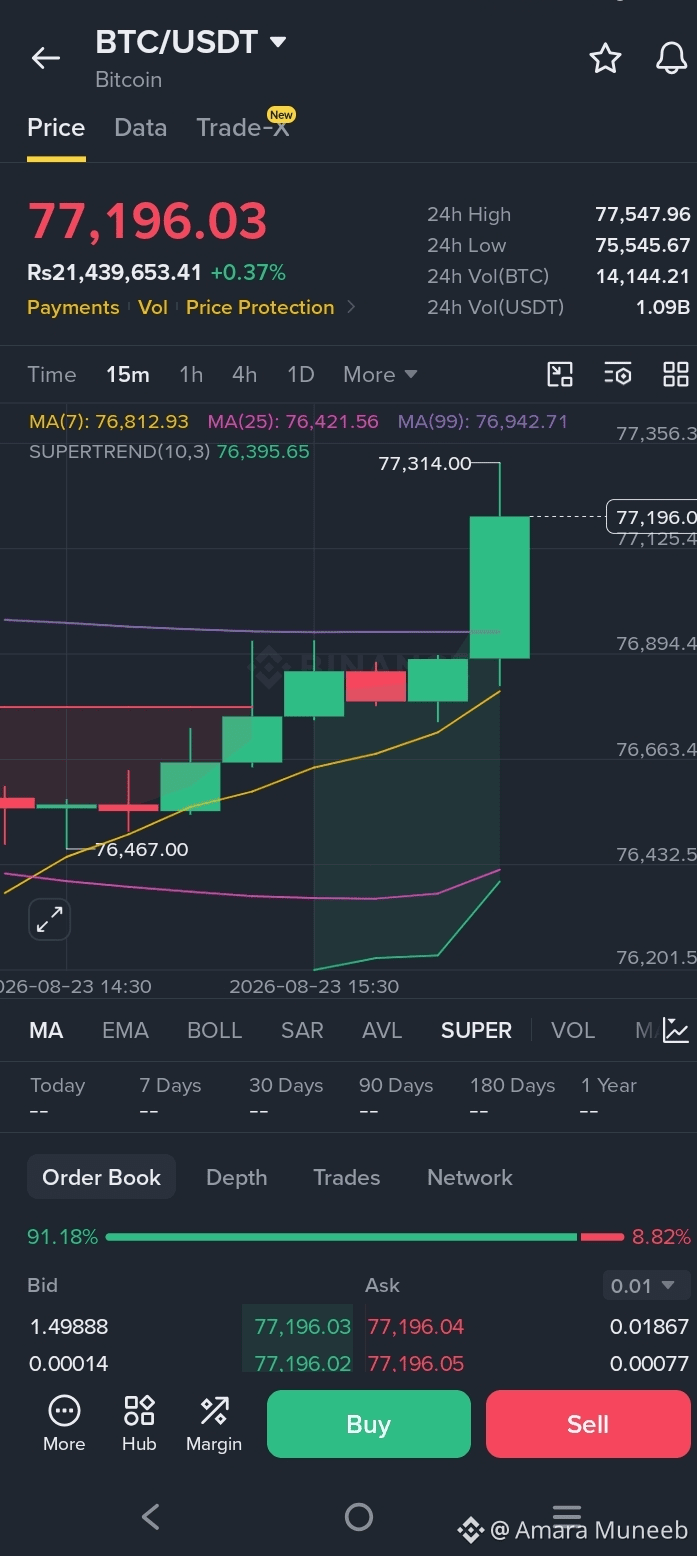This screenshot has width=697, height=1556.
Task: Tap the bid/ask ratio bar
Action: coord(364,1237)
